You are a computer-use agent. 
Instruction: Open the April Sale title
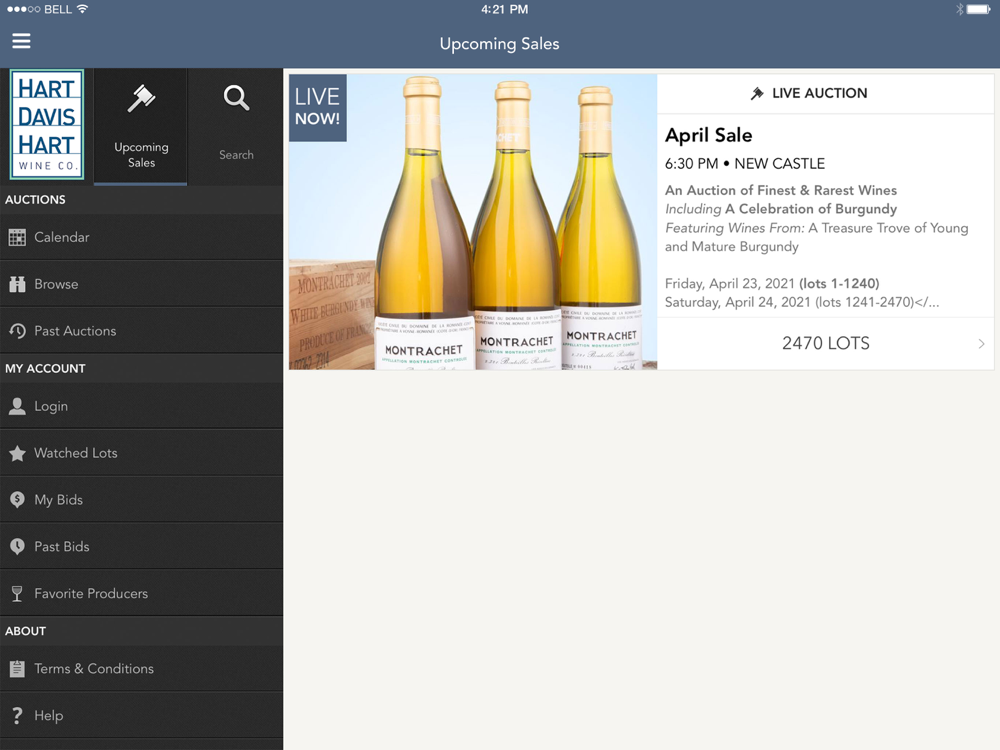coord(709,135)
